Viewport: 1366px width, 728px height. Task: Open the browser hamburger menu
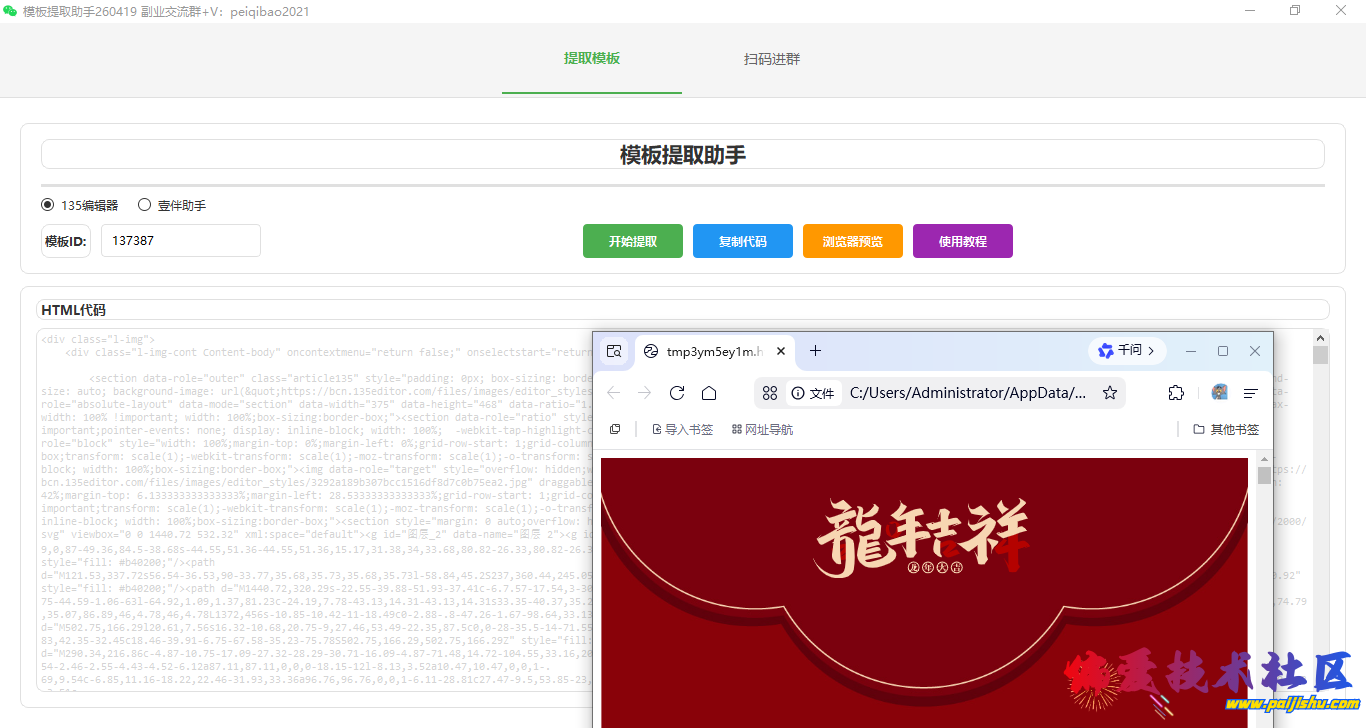pyautogui.click(x=1250, y=393)
